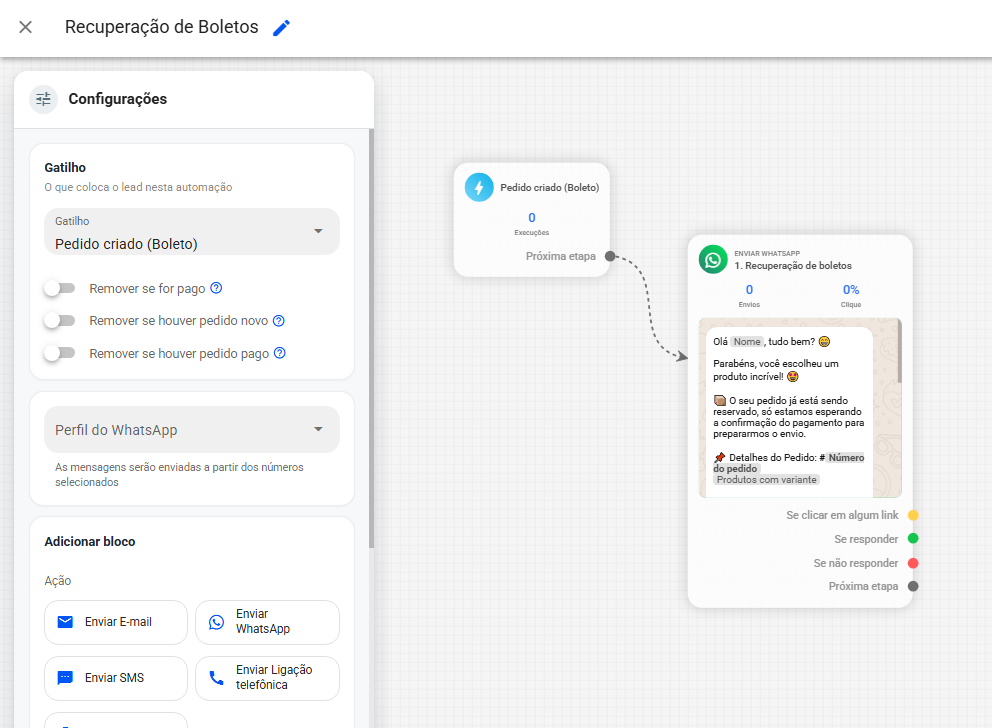Open help for Remover se houver pedido pago
This screenshot has height=728, width=992.
tap(280, 353)
